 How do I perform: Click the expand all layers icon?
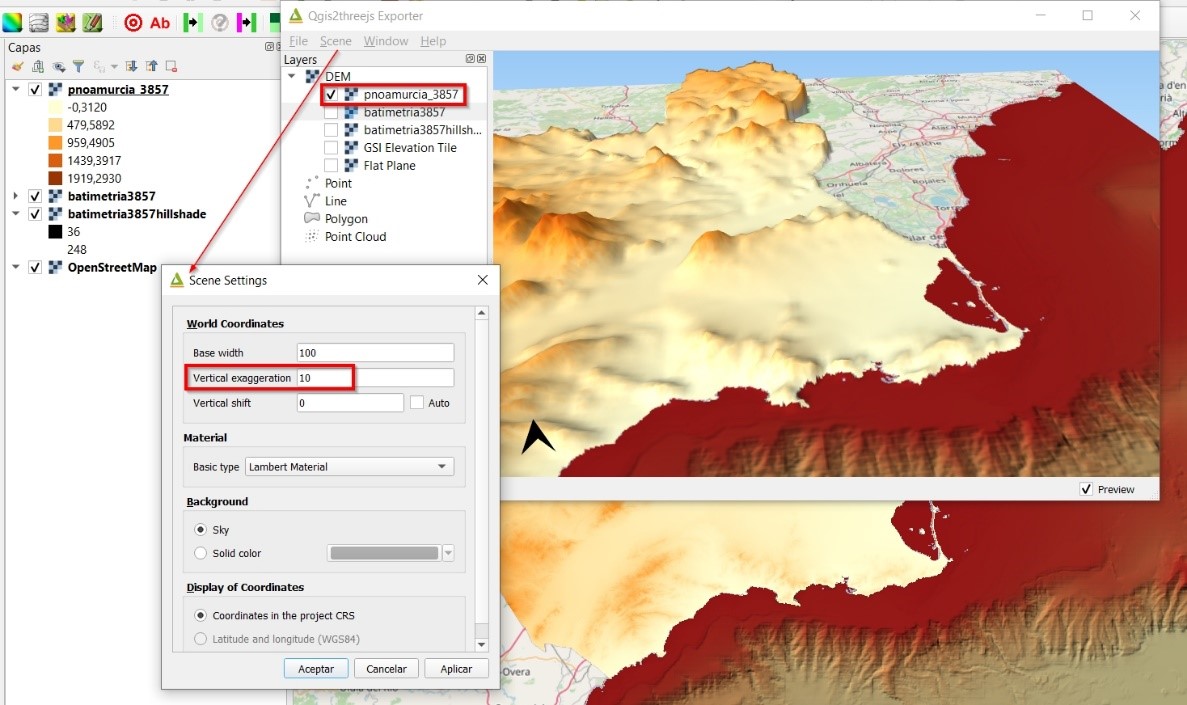pyautogui.click(x=131, y=67)
